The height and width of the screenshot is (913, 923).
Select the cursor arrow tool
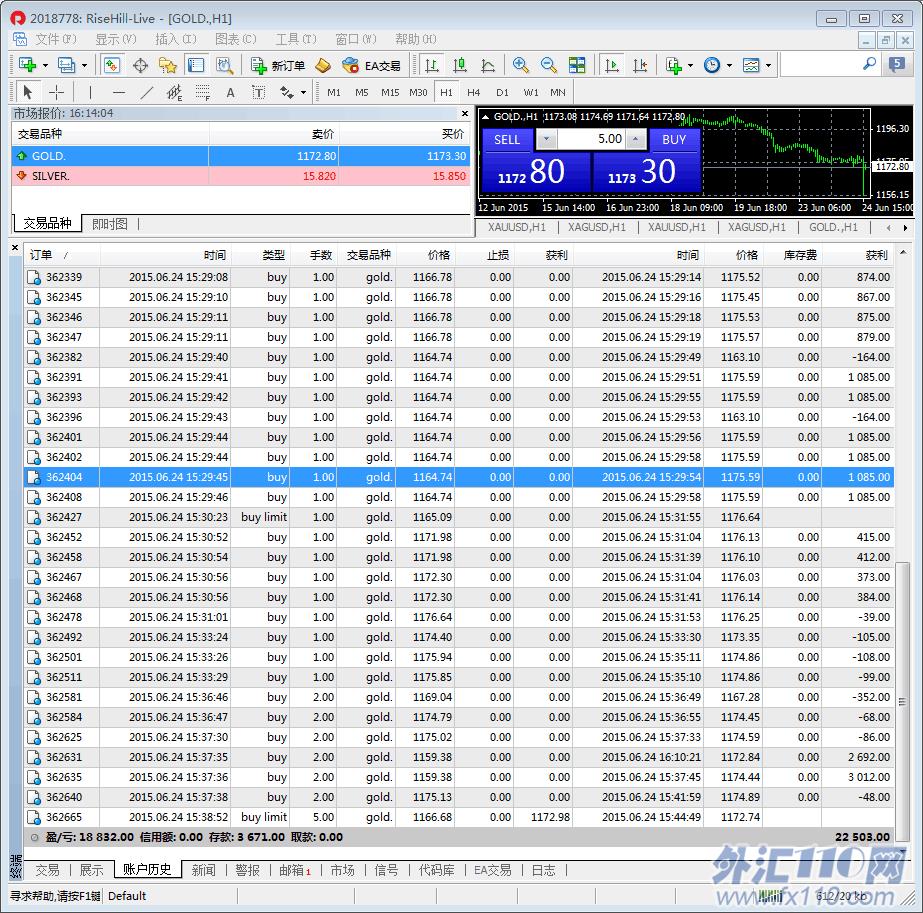point(27,92)
